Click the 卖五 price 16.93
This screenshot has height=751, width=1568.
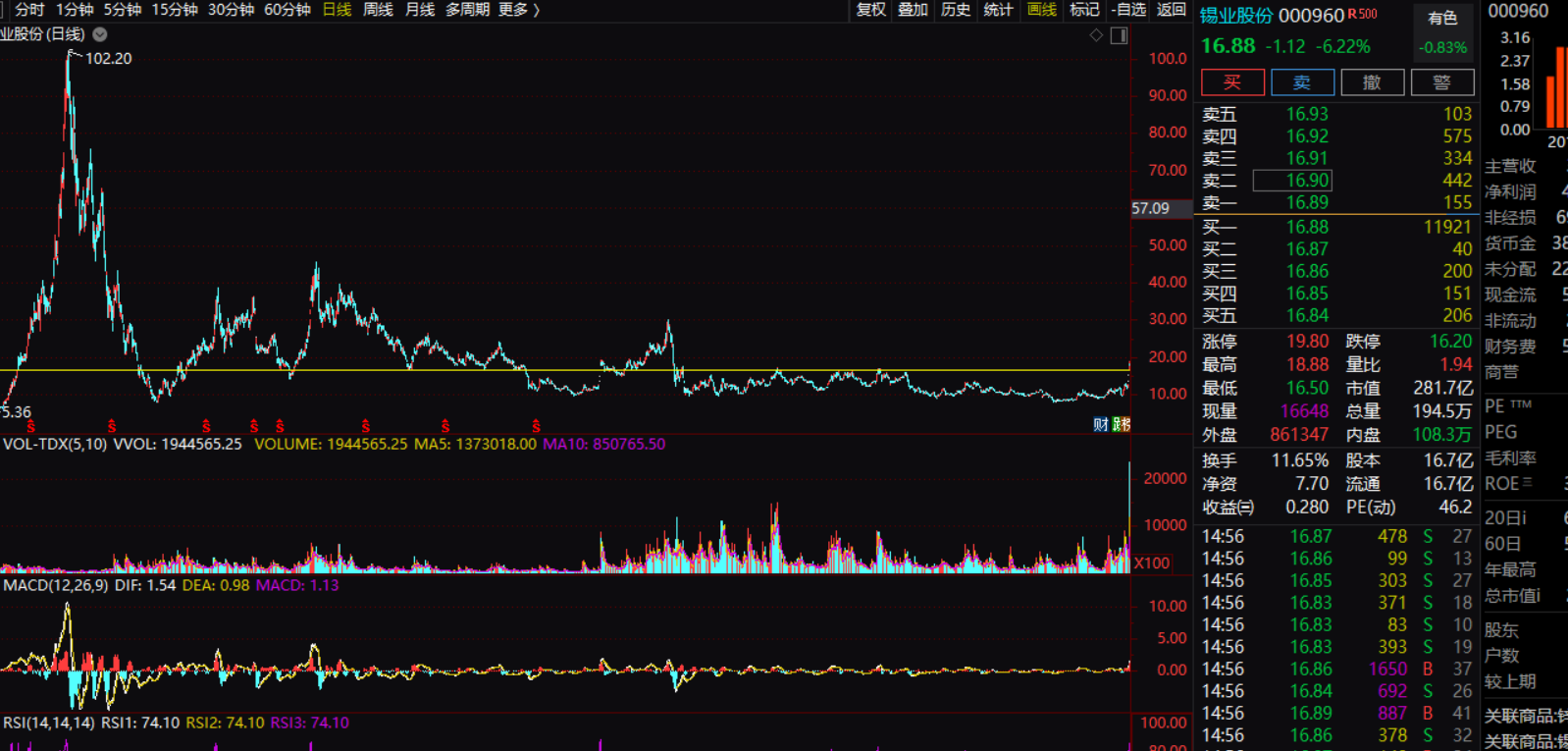[x=1307, y=114]
